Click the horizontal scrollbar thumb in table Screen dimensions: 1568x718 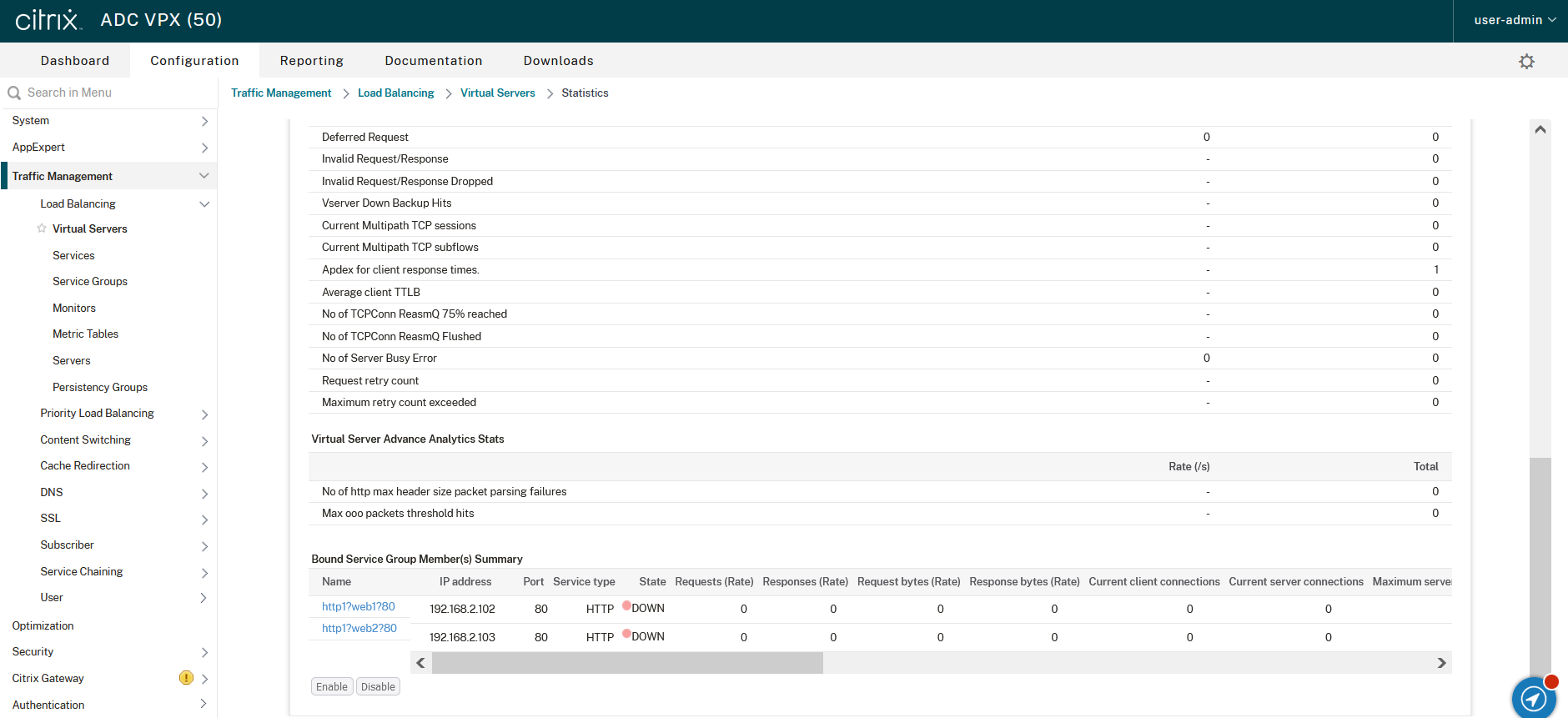pos(627,663)
